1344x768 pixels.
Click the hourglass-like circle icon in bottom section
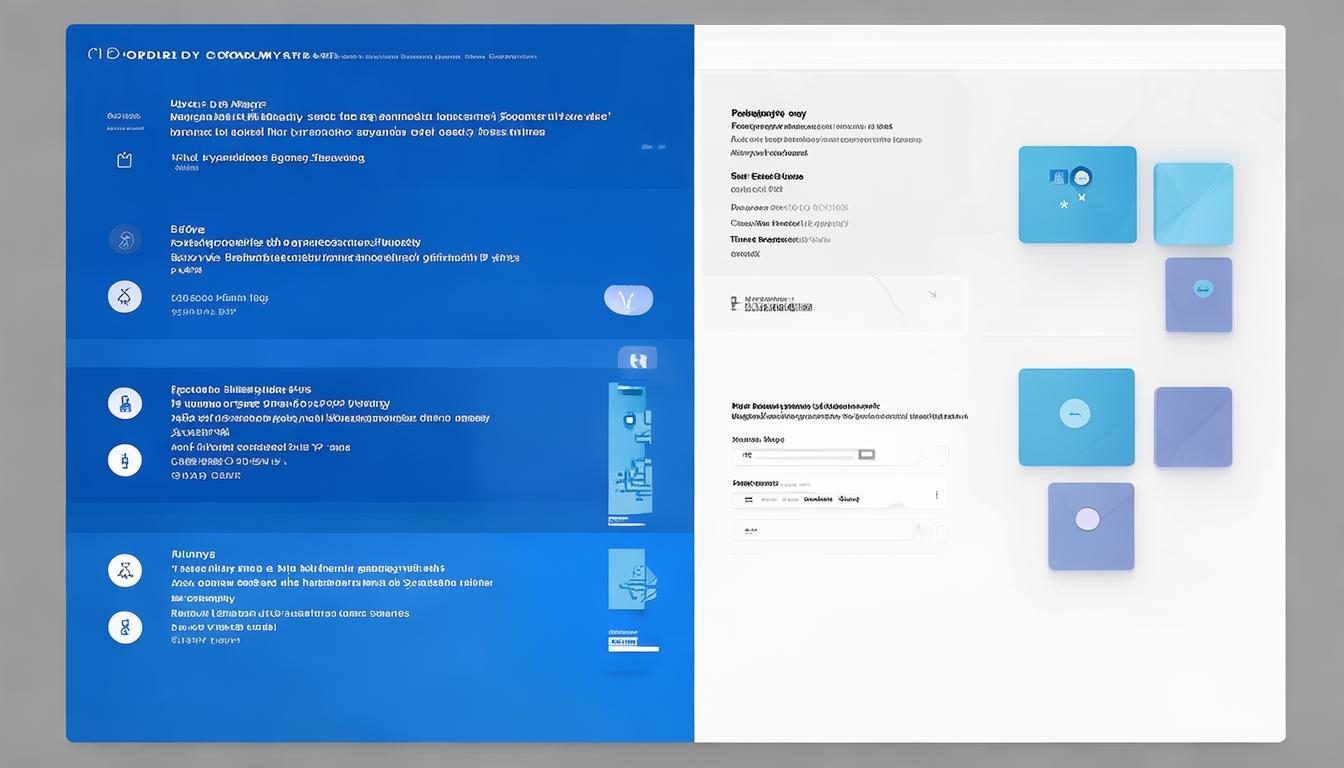[125, 627]
